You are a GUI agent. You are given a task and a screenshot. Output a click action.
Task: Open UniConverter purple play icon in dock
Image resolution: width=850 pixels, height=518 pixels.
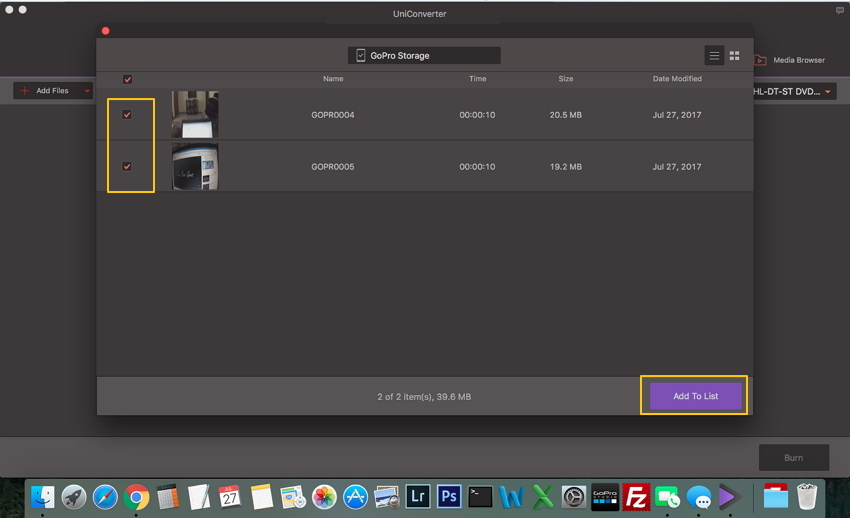(x=730, y=497)
